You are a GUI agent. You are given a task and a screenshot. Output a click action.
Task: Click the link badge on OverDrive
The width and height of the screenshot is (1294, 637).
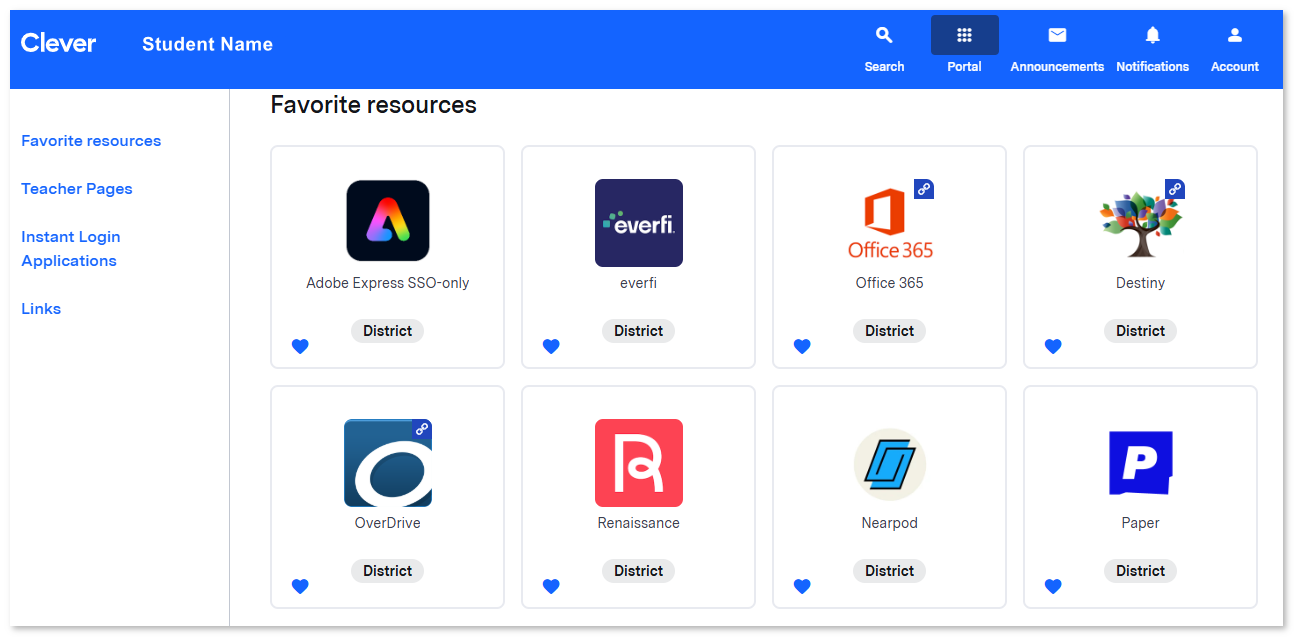pos(422,429)
